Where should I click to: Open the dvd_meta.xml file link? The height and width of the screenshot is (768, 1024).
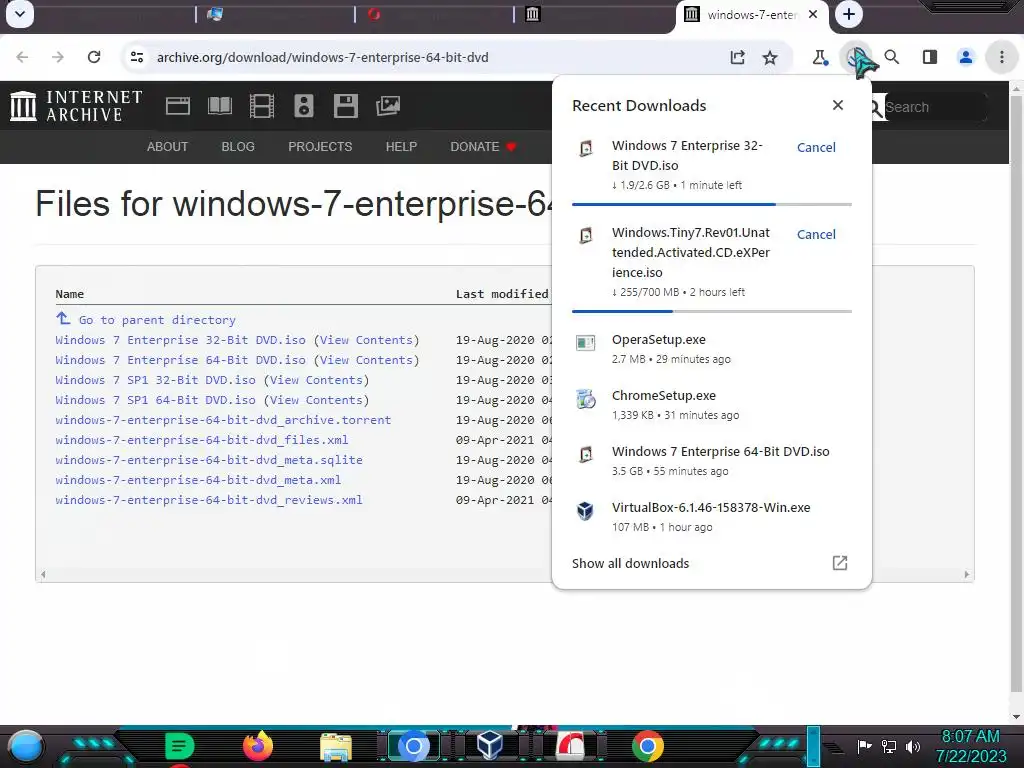tap(198, 480)
